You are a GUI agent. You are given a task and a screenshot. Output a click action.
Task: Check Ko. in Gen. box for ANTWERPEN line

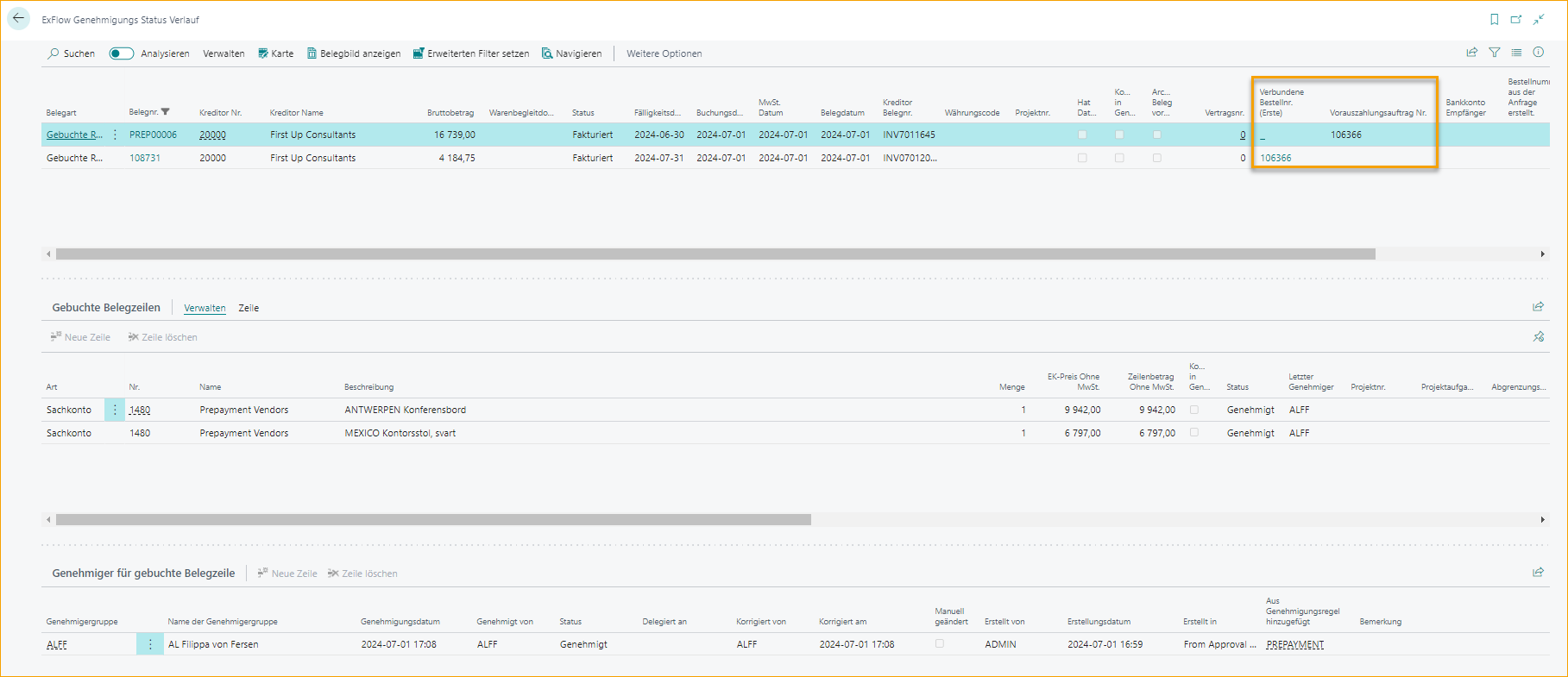pos(1194,410)
